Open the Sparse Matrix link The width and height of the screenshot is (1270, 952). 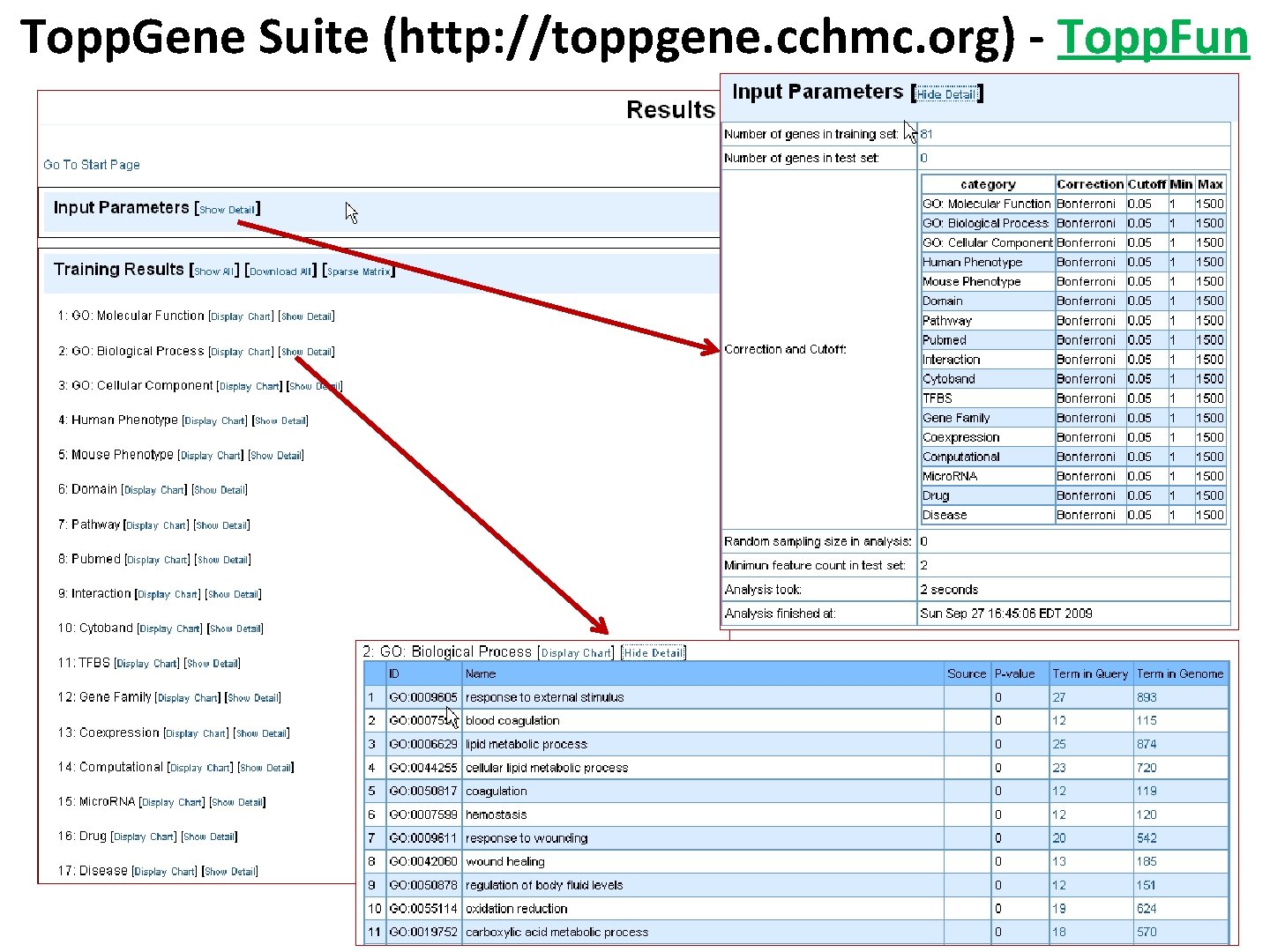[359, 271]
